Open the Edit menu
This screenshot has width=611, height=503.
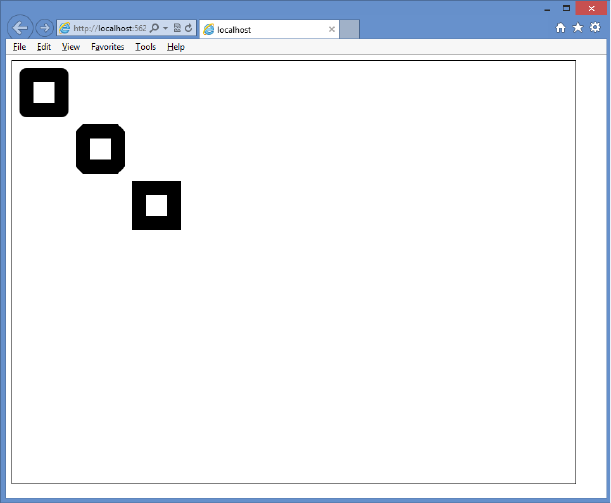(x=44, y=47)
